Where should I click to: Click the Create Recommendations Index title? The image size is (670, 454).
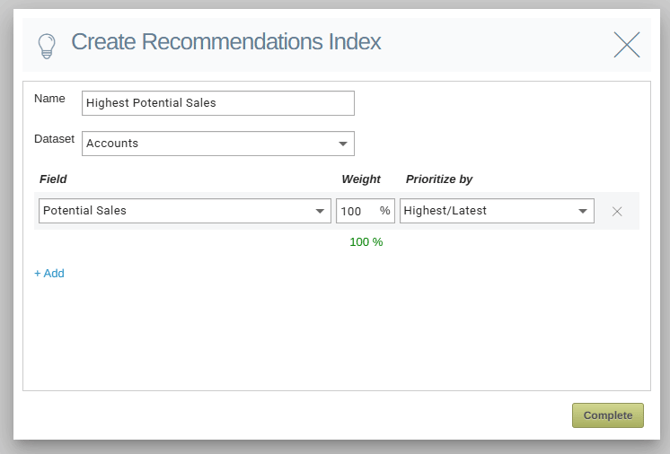tap(226, 42)
